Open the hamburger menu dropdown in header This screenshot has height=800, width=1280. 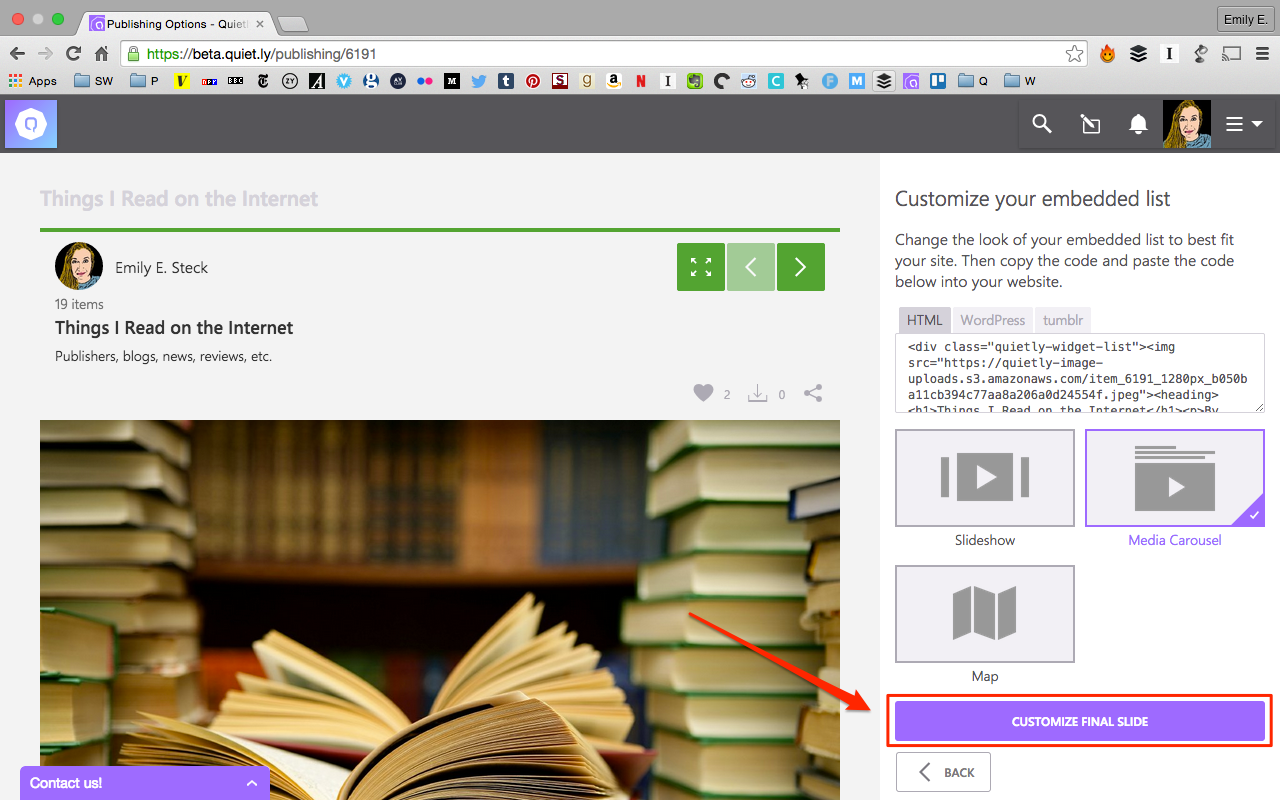[x=1244, y=124]
